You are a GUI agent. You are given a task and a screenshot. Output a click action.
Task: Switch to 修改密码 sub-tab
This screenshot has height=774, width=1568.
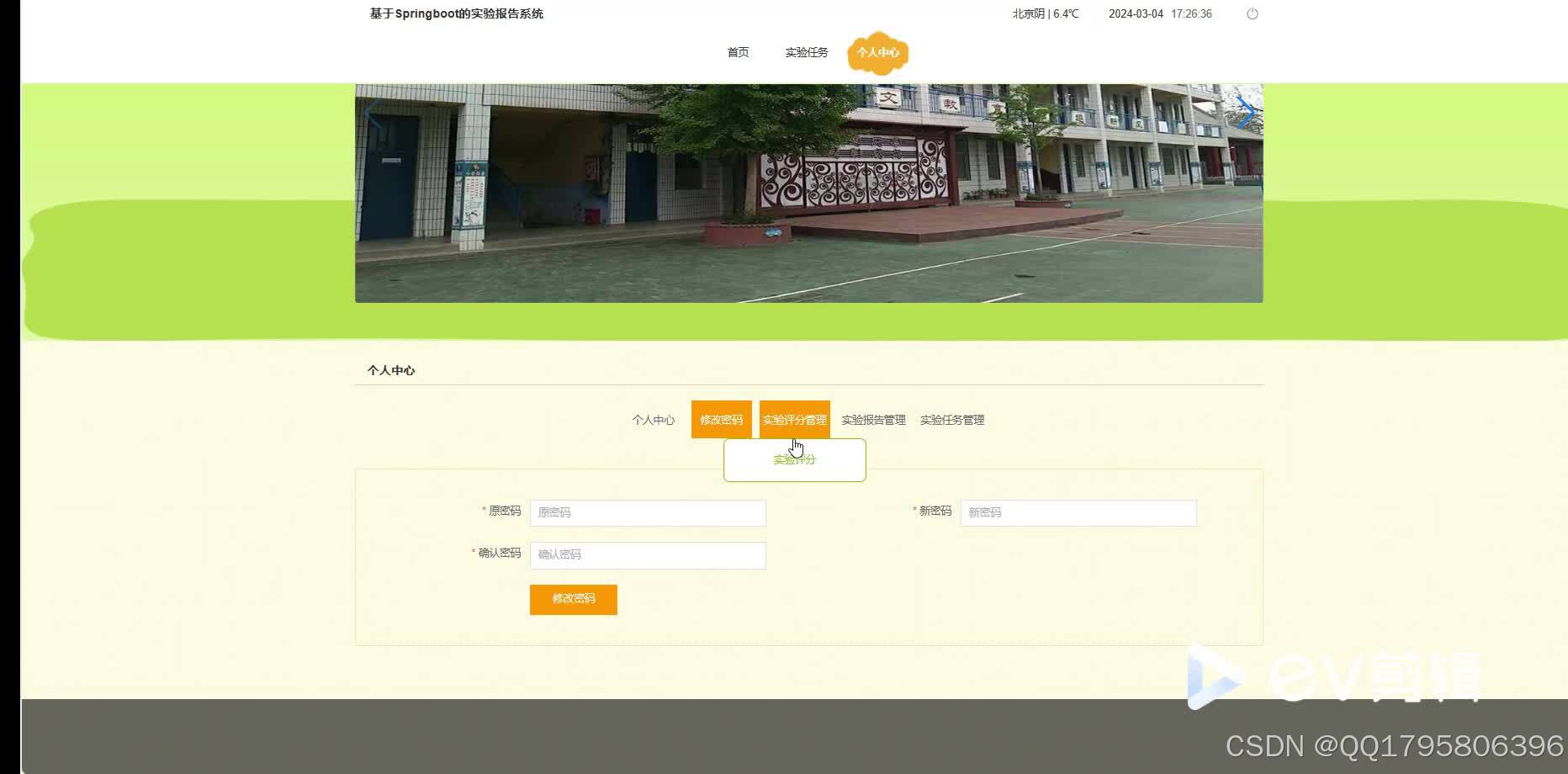coord(722,420)
